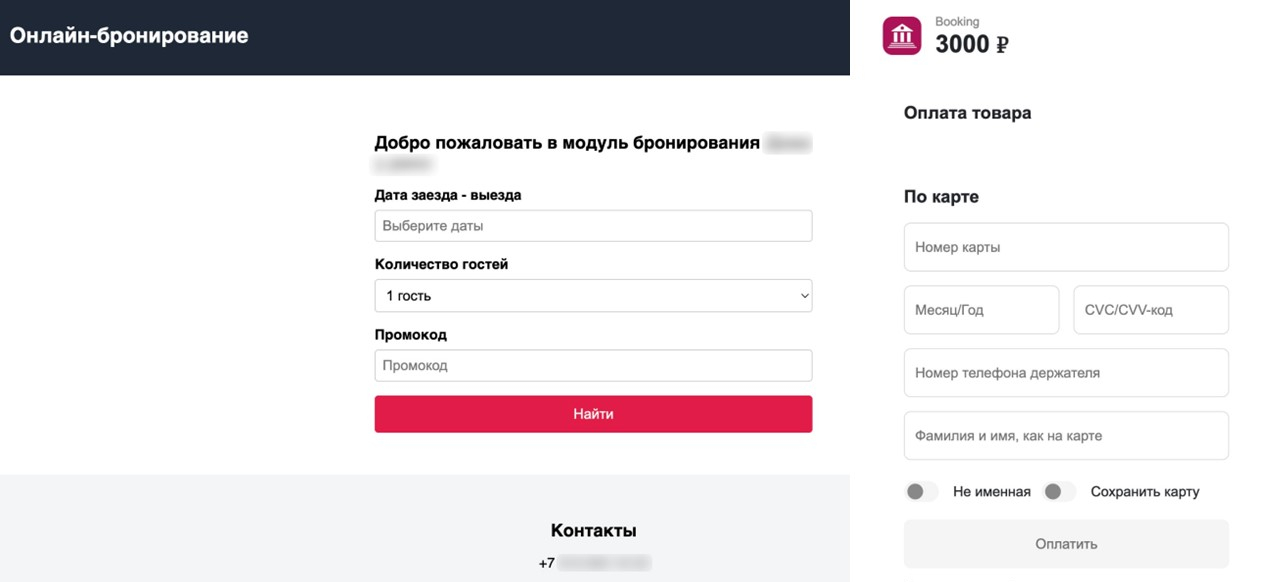Enable the 'Не именная' toggle switch
This screenshot has height=582, width=1280.
point(921,492)
